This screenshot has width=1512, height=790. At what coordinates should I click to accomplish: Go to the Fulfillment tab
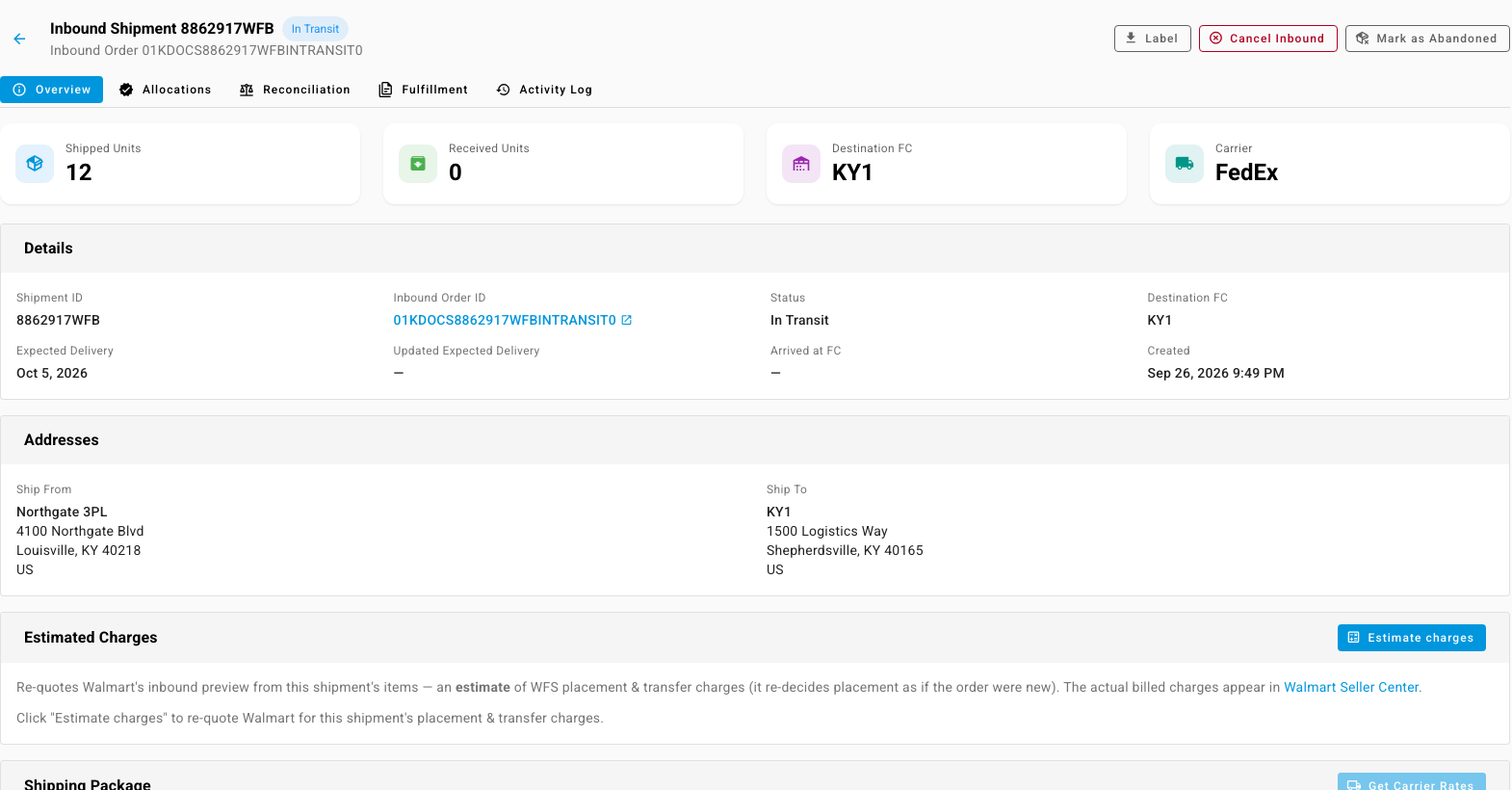pos(424,90)
